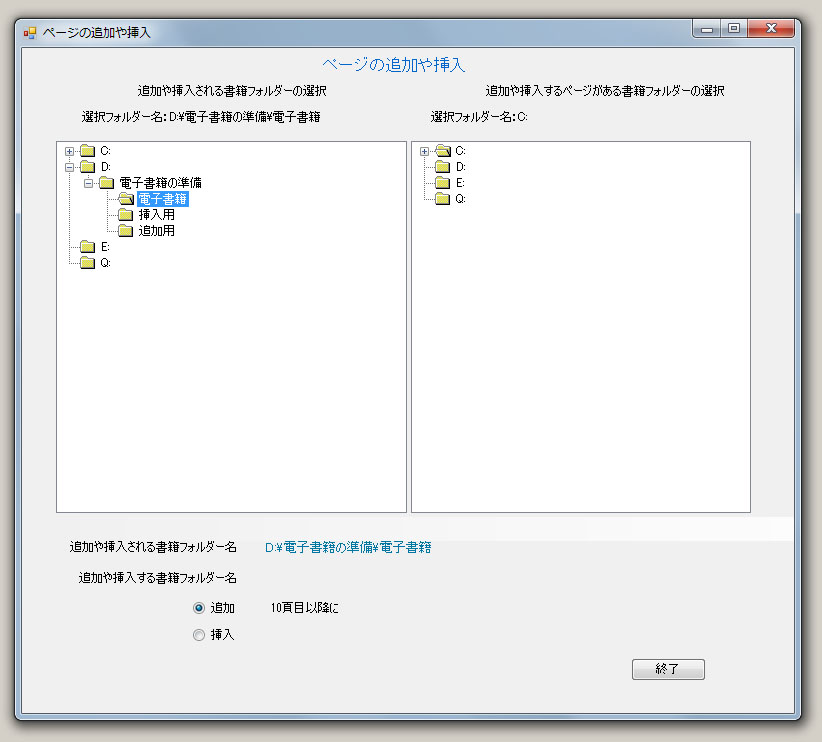The height and width of the screenshot is (742, 822).
Task: Select the E: drive label in right tree
Action: (460, 183)
